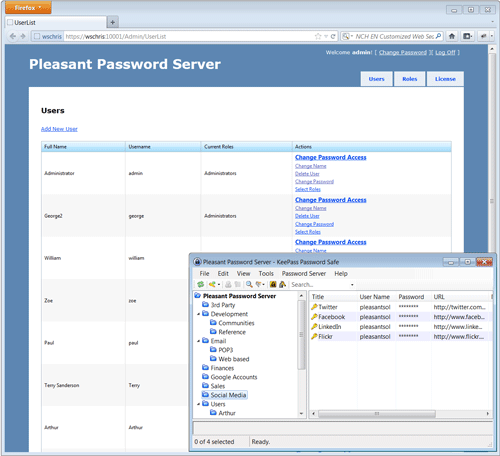
Task: Open the KeePass Search box dropdown arrow
Action: click(x=352, y=285)
